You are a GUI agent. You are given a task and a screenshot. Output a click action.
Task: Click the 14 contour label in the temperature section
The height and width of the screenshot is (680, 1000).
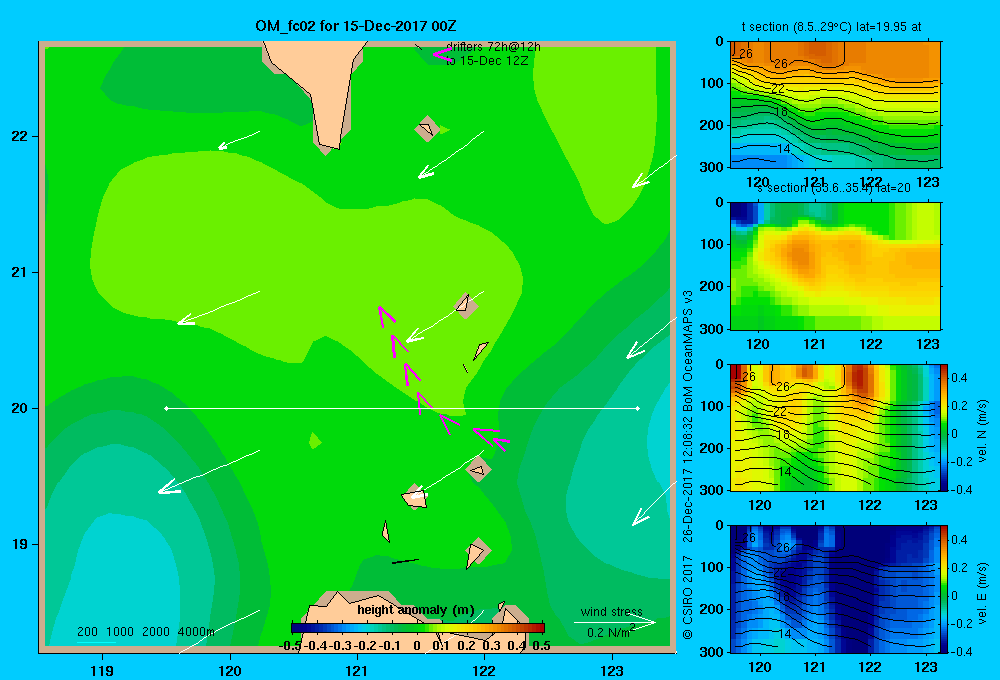784,149
